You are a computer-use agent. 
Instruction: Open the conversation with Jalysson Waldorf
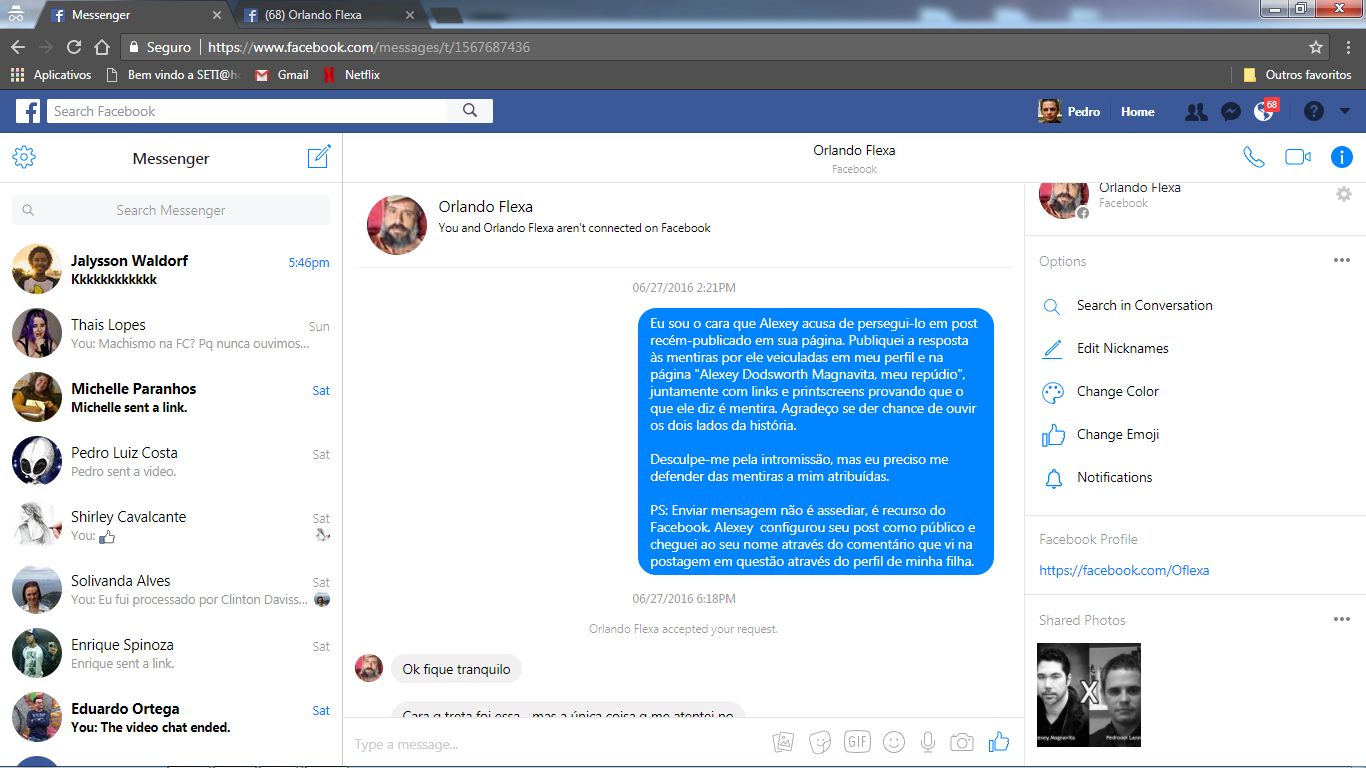[171, 270]
